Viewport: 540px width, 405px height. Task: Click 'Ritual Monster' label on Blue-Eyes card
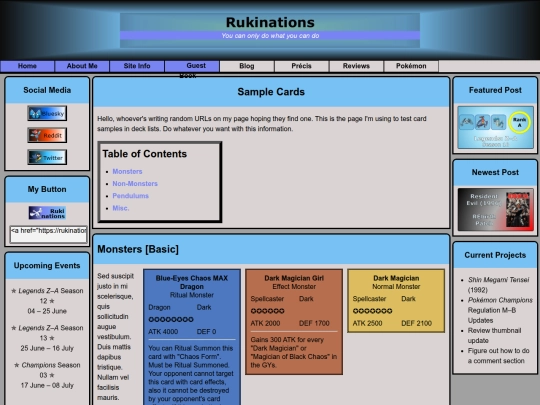[191, 295]
